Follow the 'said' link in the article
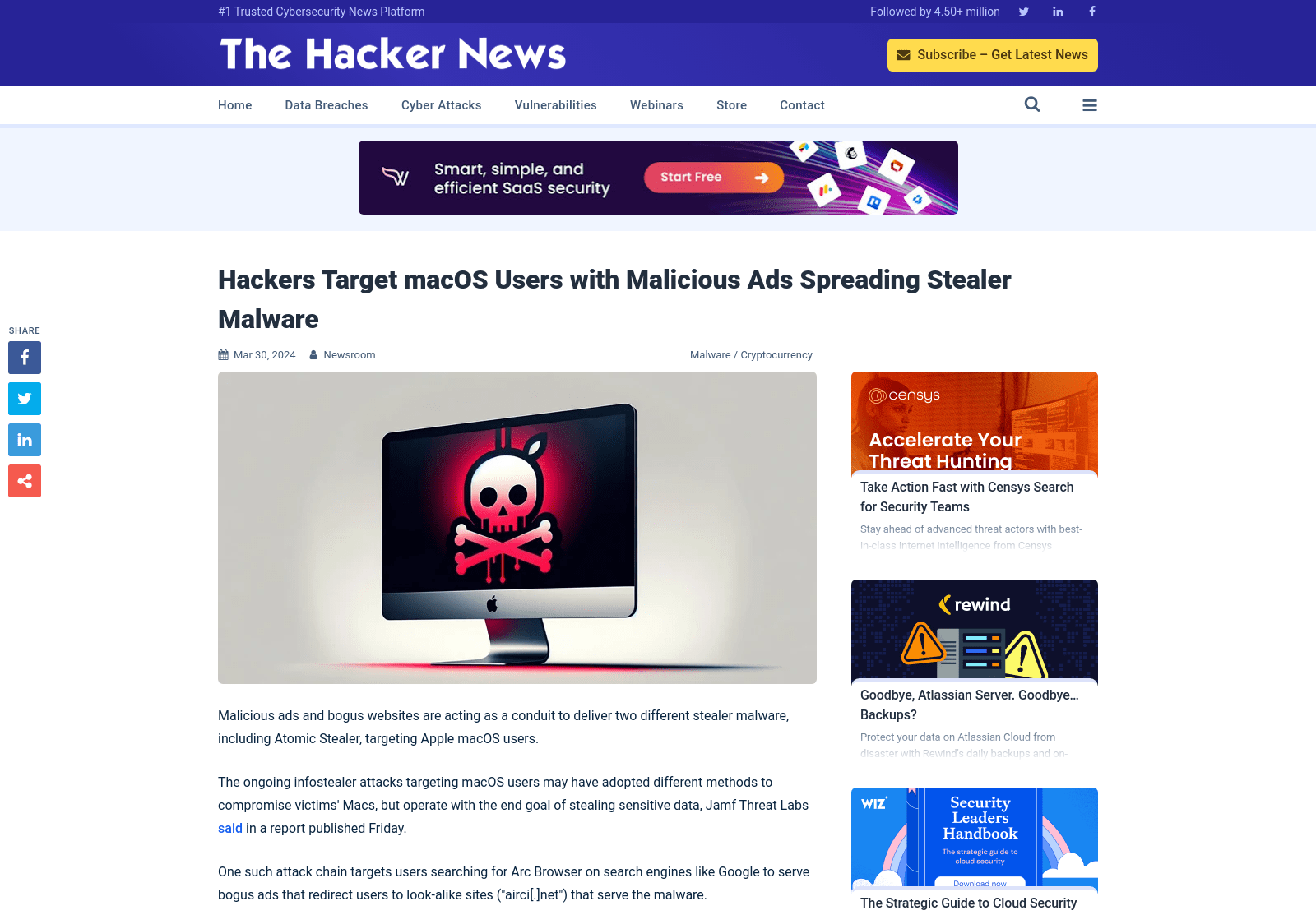 (x=230, y=828)
